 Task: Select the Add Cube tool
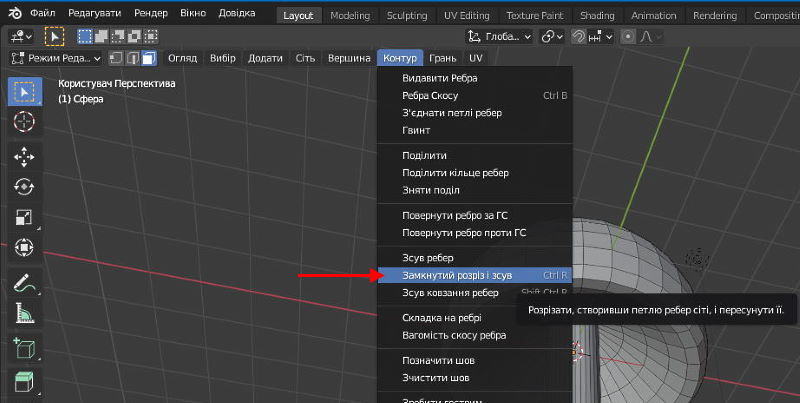[24, 348]
